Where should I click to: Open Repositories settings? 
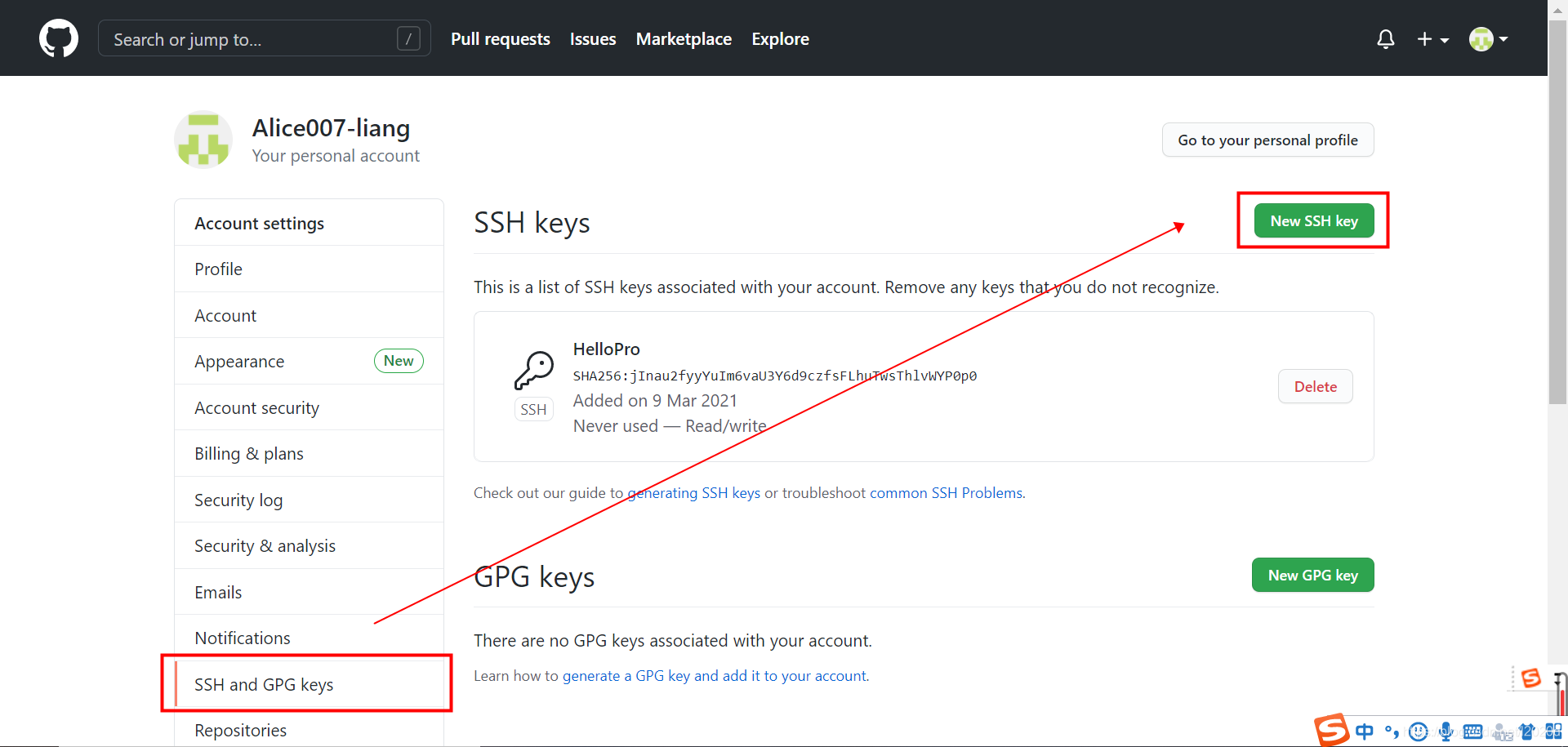point(309,730)
